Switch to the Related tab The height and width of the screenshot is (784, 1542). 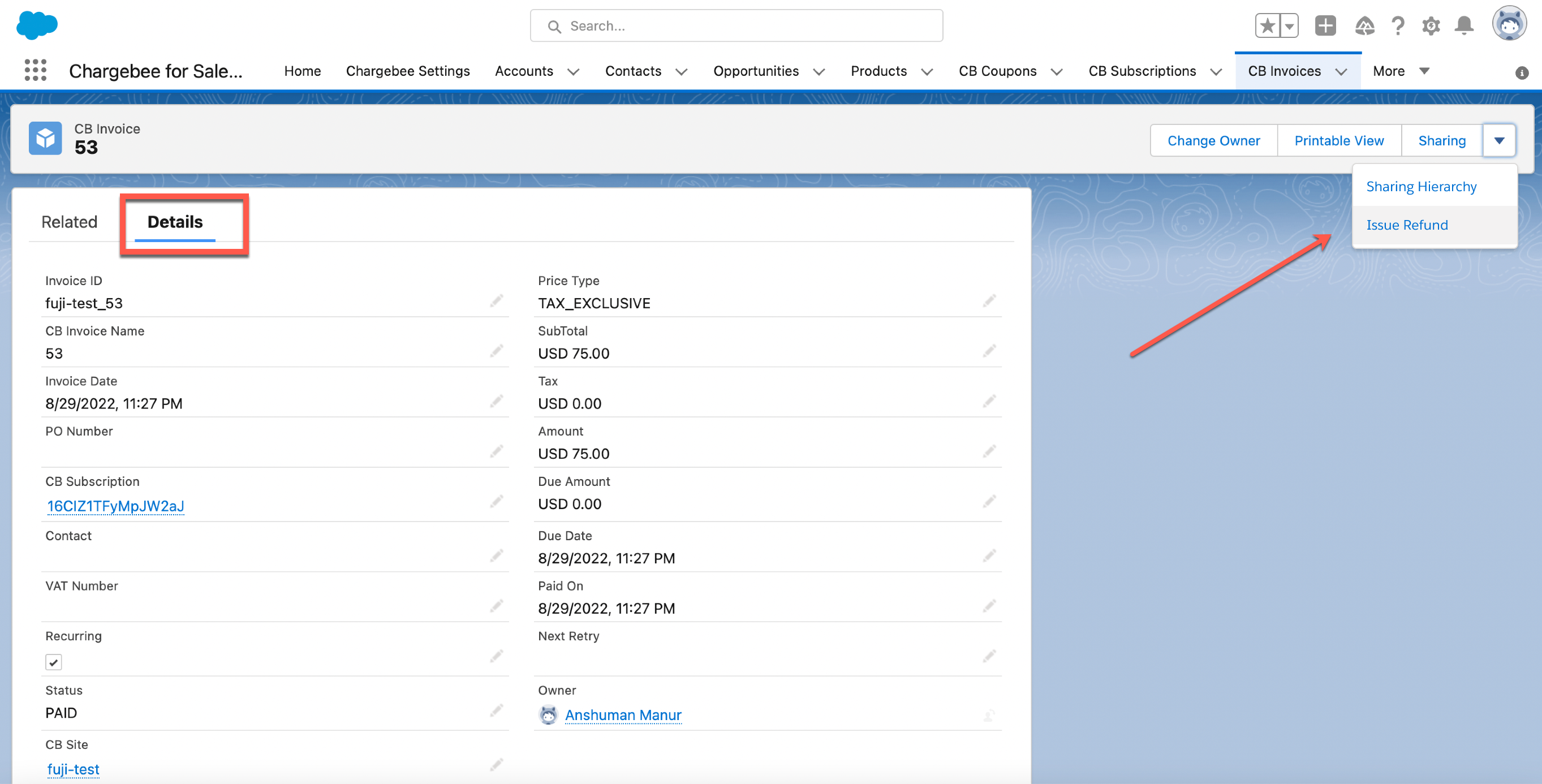(70, 222)
